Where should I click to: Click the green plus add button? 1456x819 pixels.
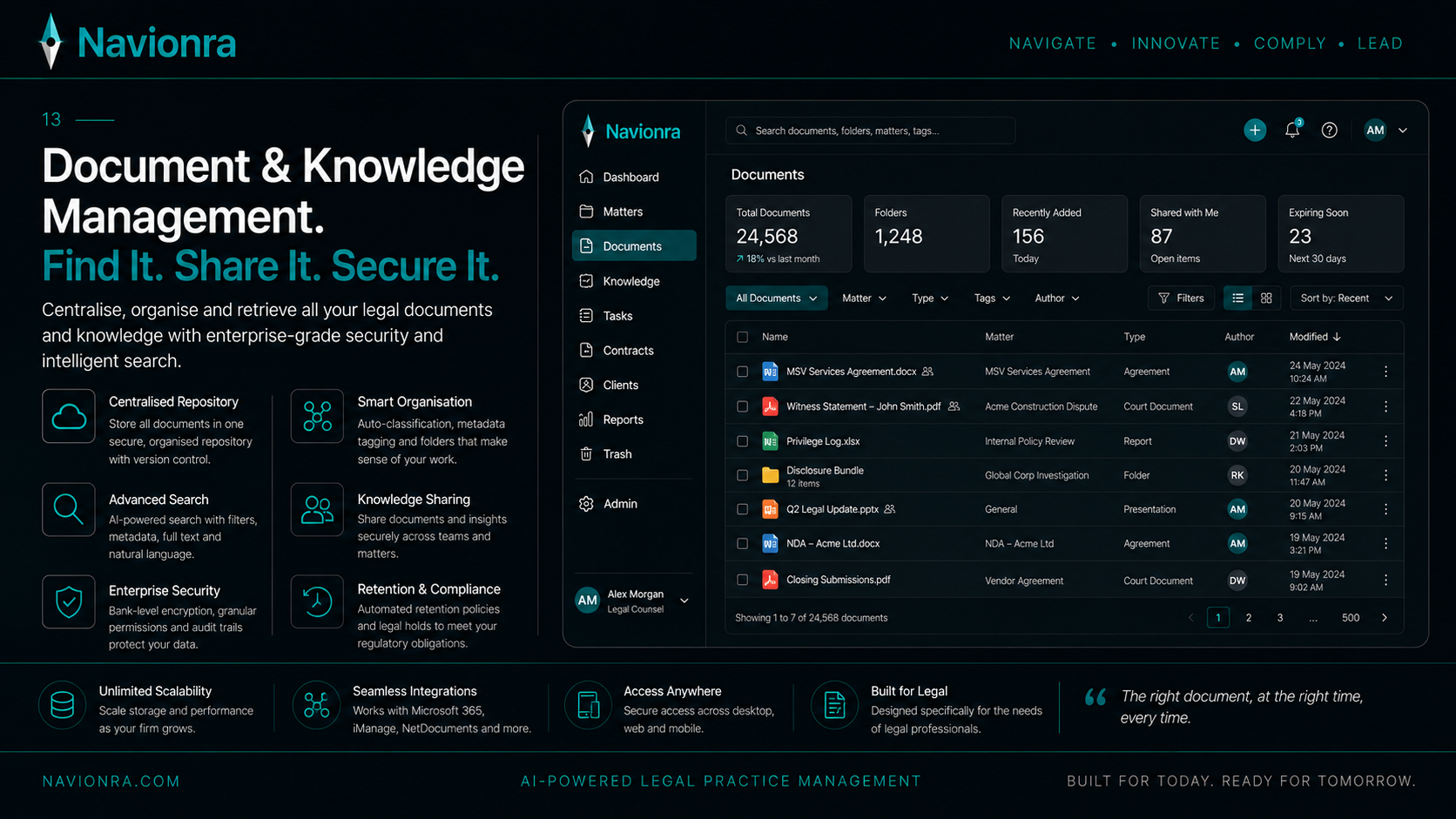pyautogui.click(x=1255, y=131)
